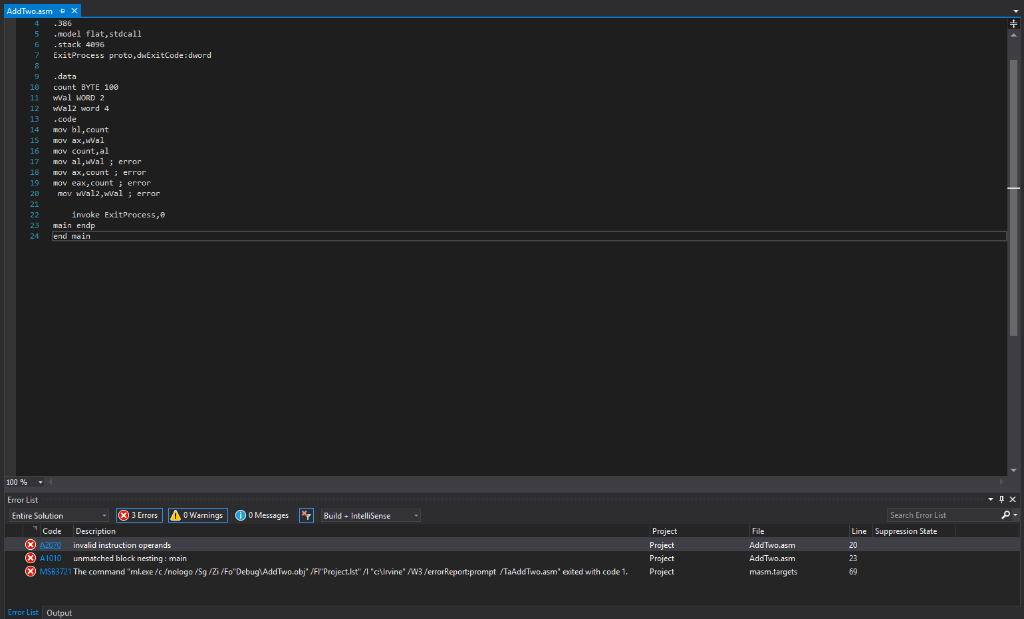This screenshot has height=619, width=1024.
Task: Select 'unmatched block nesting : main' error
Action: tap(130, 558)
